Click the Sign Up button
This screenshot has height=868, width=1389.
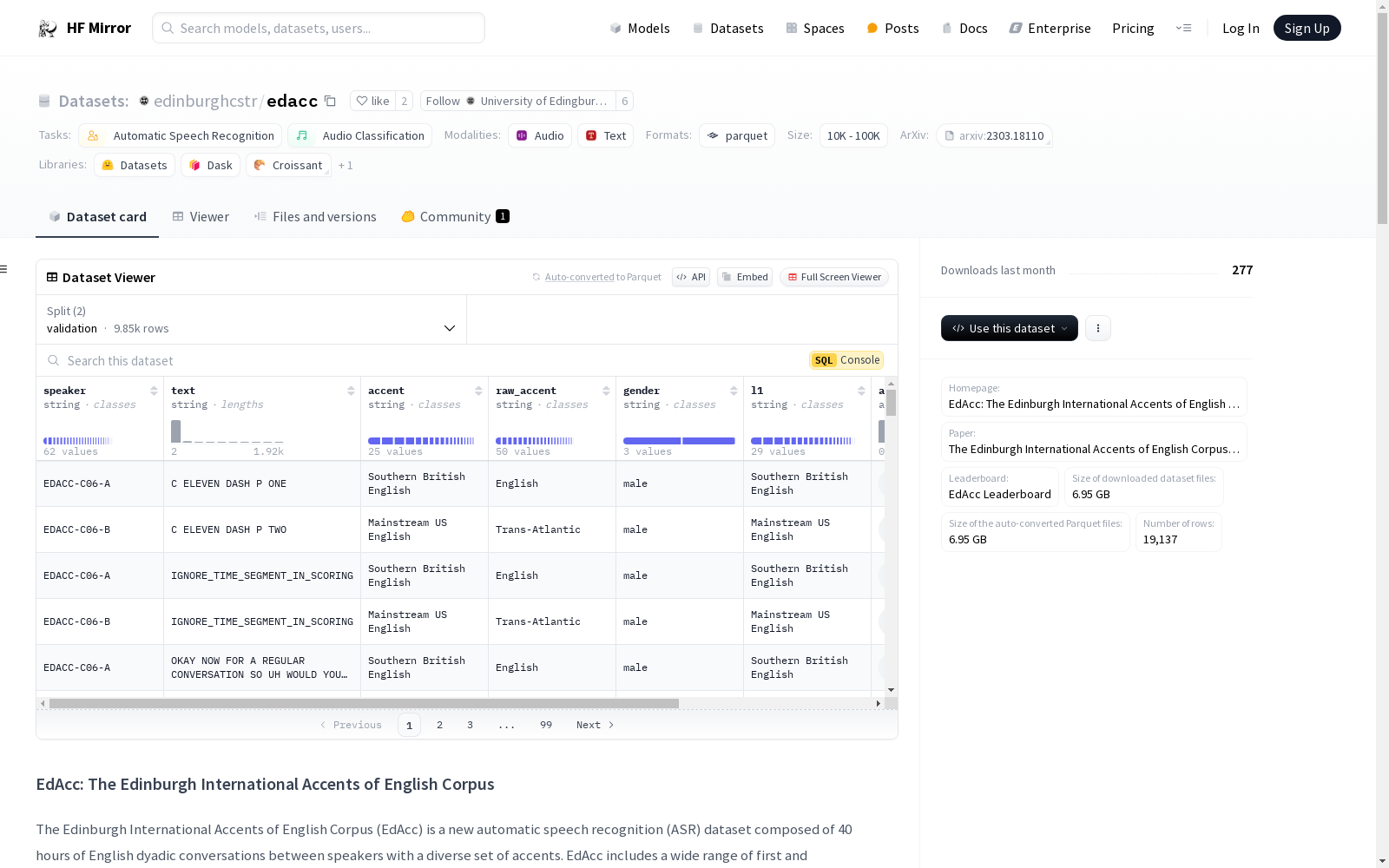pos(1307,28)
